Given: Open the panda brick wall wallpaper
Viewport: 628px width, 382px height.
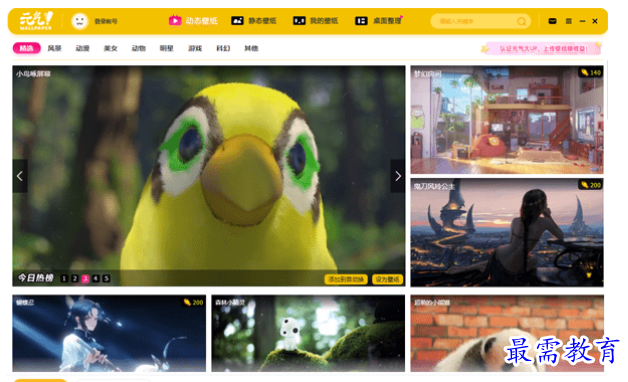Looking at the screenshot, I should point(507,334).
